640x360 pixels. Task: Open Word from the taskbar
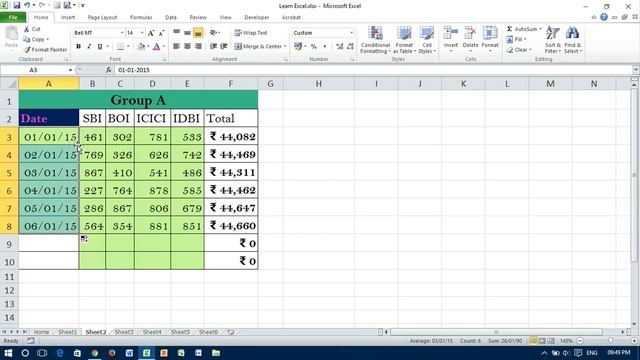tap(129, 353)
